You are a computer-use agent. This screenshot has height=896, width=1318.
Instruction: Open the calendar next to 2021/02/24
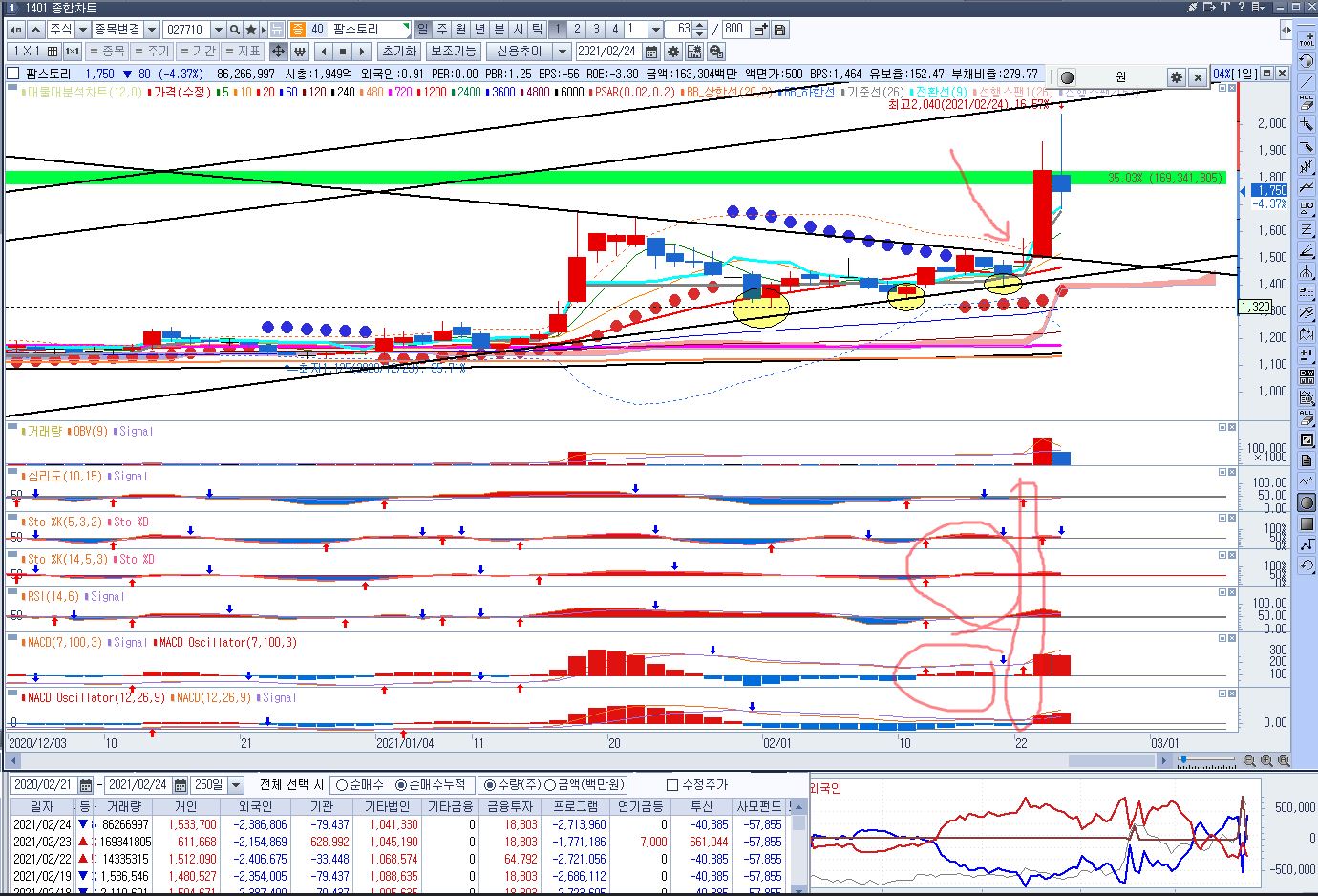click(x=652, y=52)
